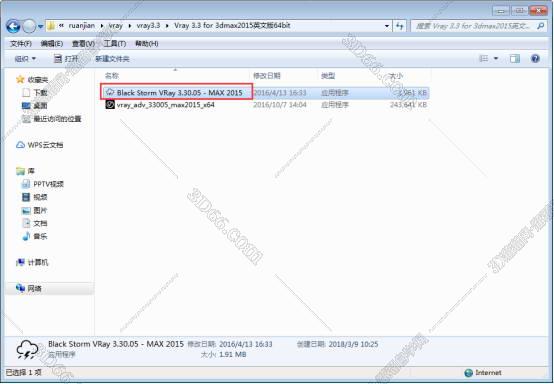Open PPTV视频 library
Screen dimensions: 554x384
[x=48, y=184]
